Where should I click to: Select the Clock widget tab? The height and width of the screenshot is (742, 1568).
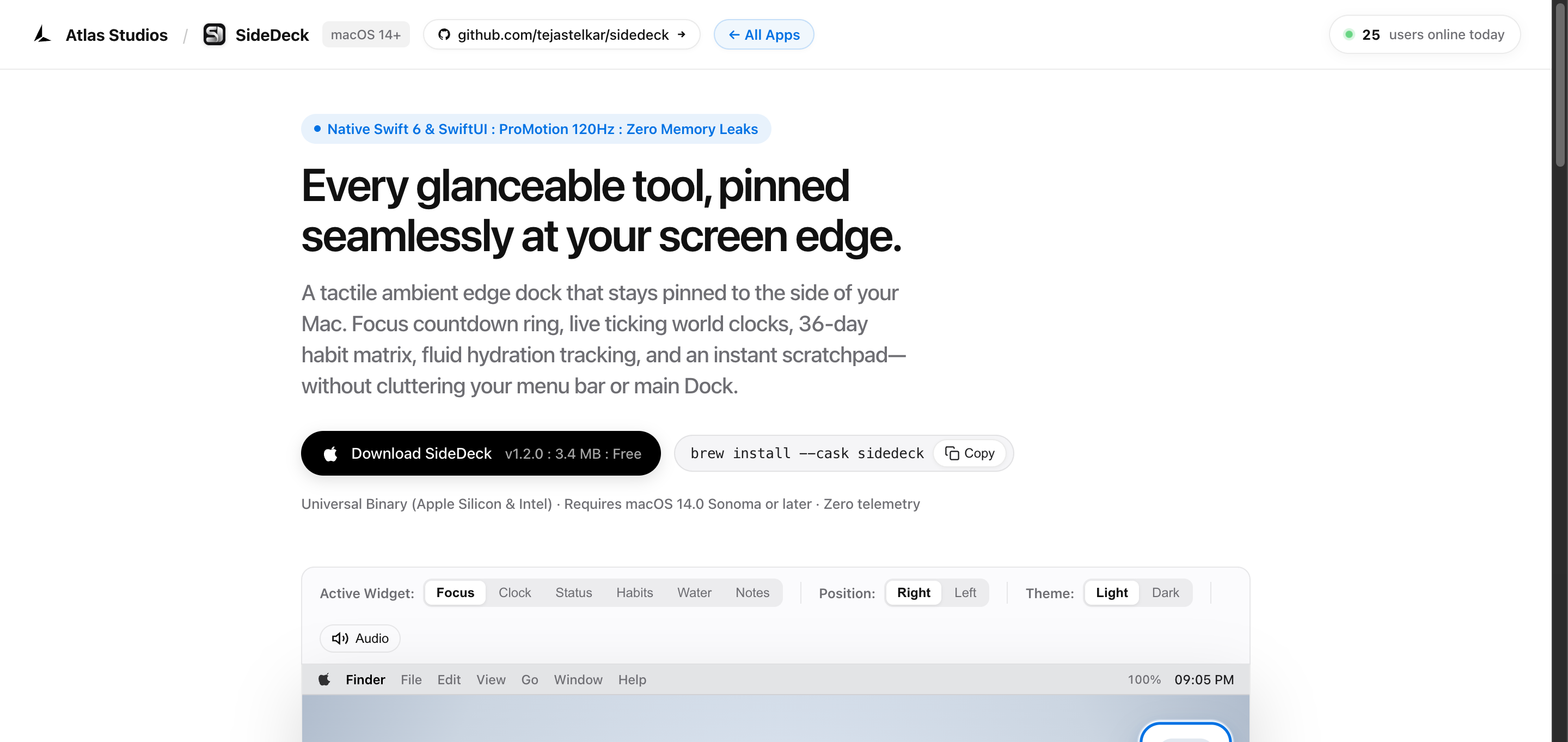coord(514,593)
